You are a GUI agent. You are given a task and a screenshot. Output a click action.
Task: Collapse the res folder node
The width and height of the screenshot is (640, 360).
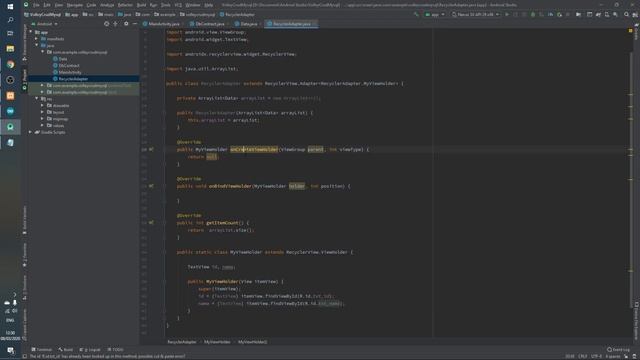[x=37, y=99]
